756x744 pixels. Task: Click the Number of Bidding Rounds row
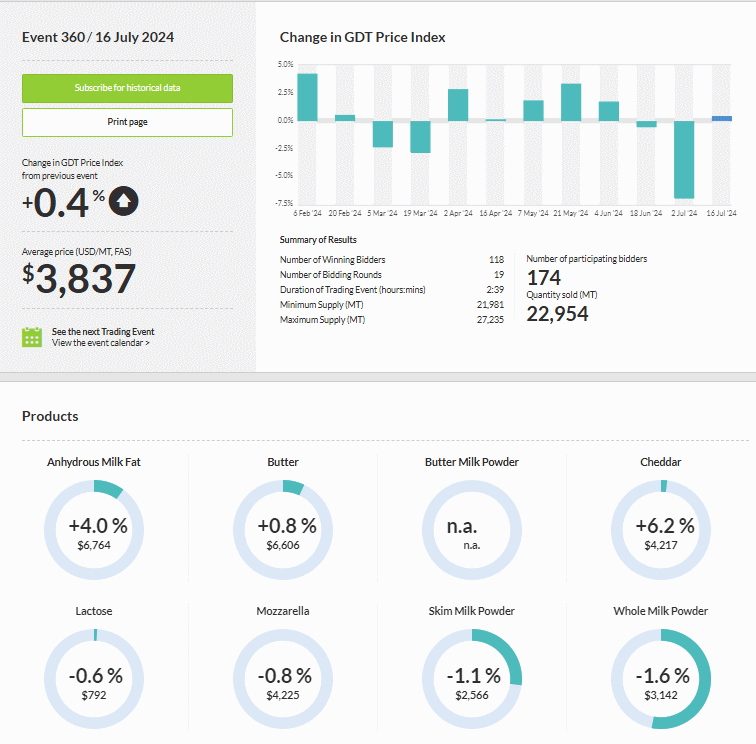pyautogui.click(x=392, y=275)
